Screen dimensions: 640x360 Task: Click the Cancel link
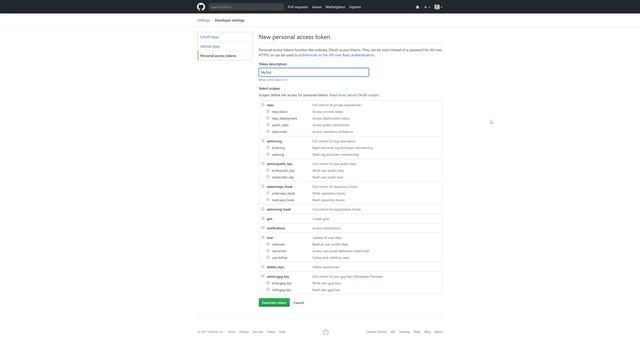coord(299,303)
